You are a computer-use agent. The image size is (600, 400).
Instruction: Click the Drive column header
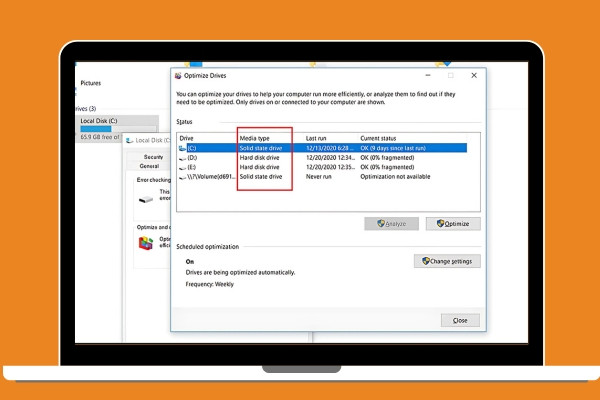tap(186, 138)
